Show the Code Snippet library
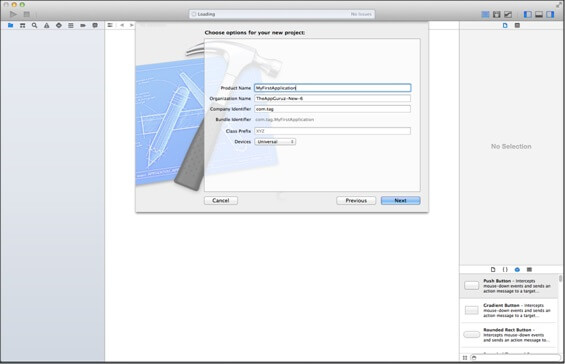This screenshot has height=364, width=565. point(505,270)
